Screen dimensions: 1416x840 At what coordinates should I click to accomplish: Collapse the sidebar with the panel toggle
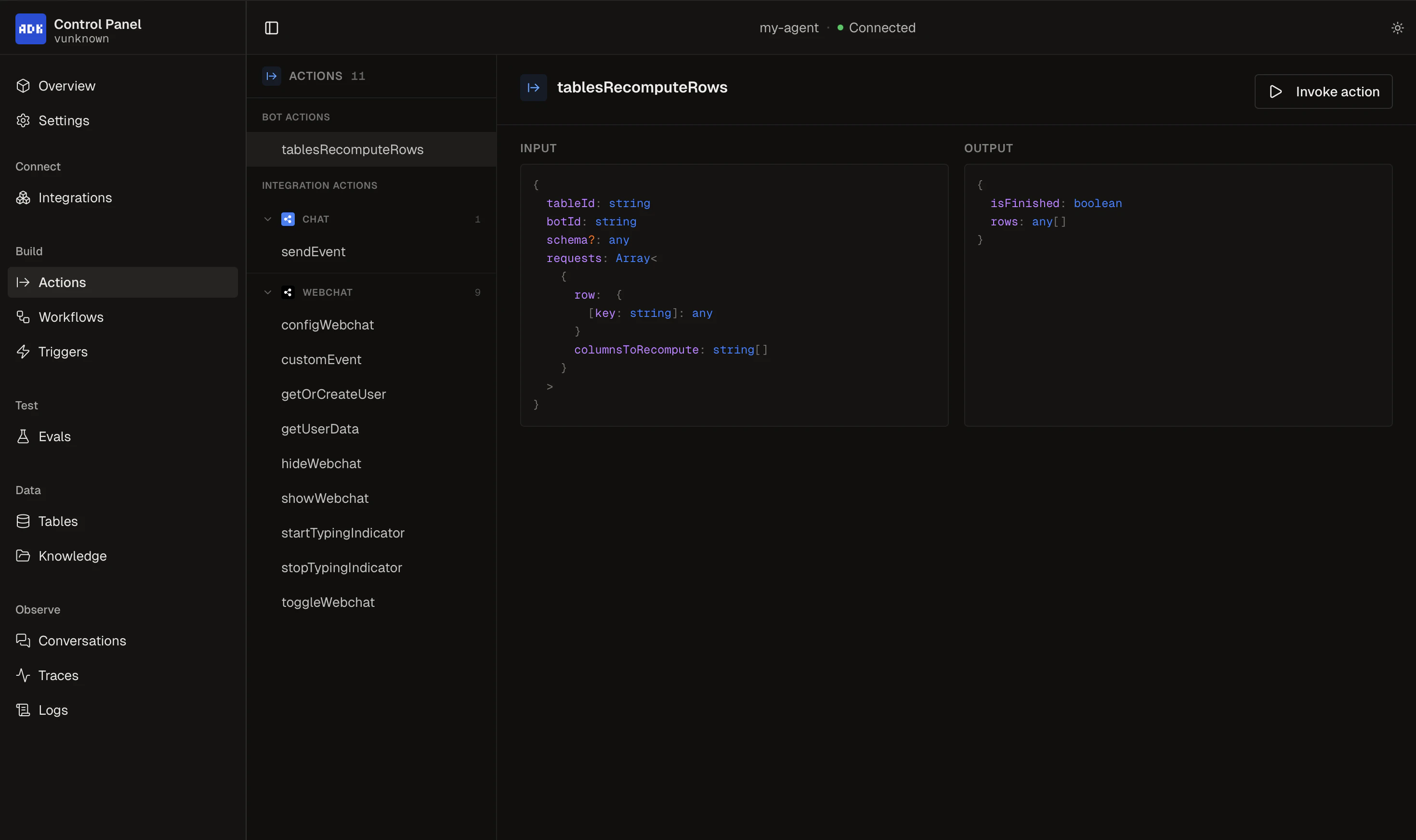tap(272, 28)
